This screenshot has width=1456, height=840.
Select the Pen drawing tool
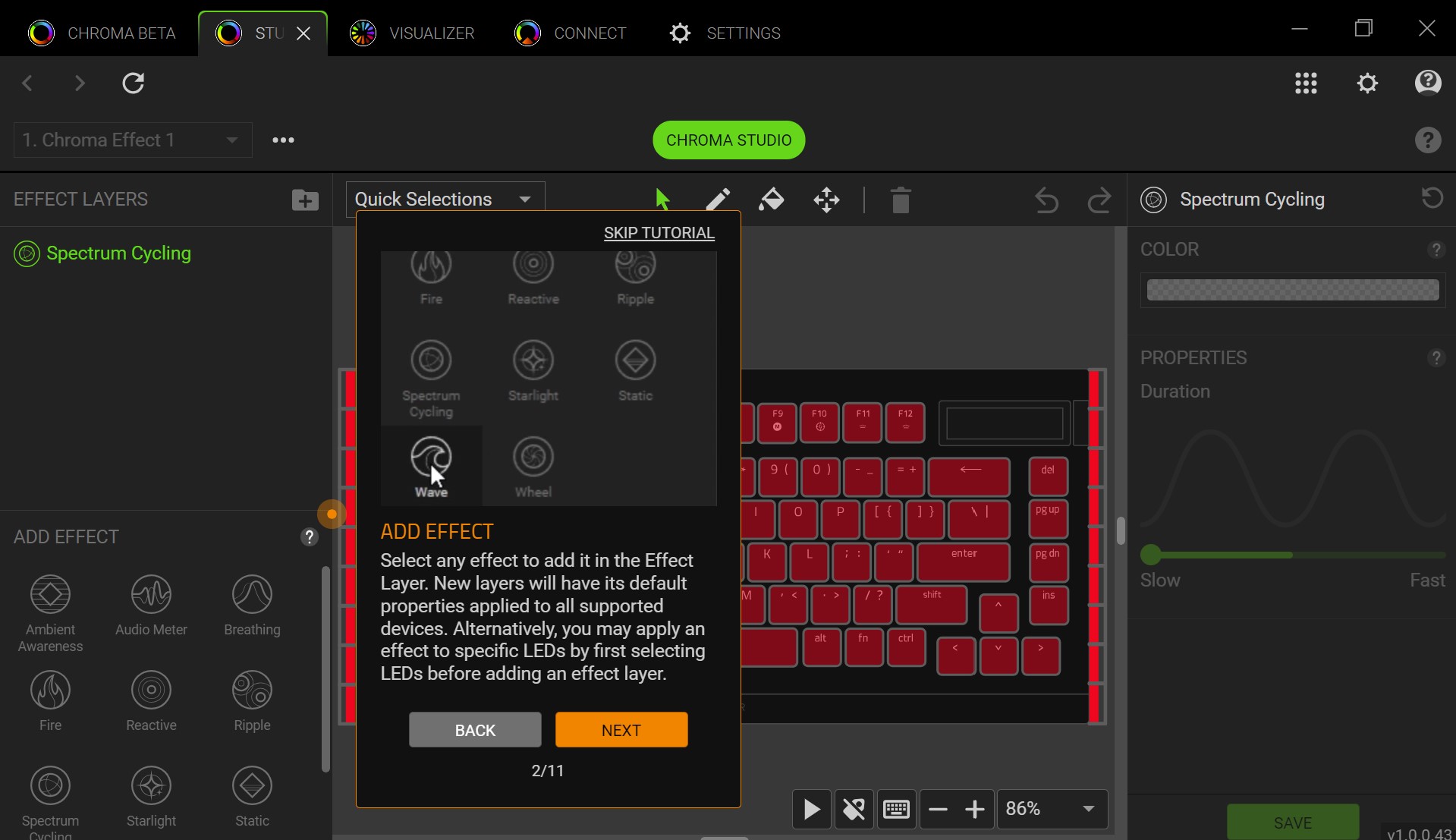[718, 200]
